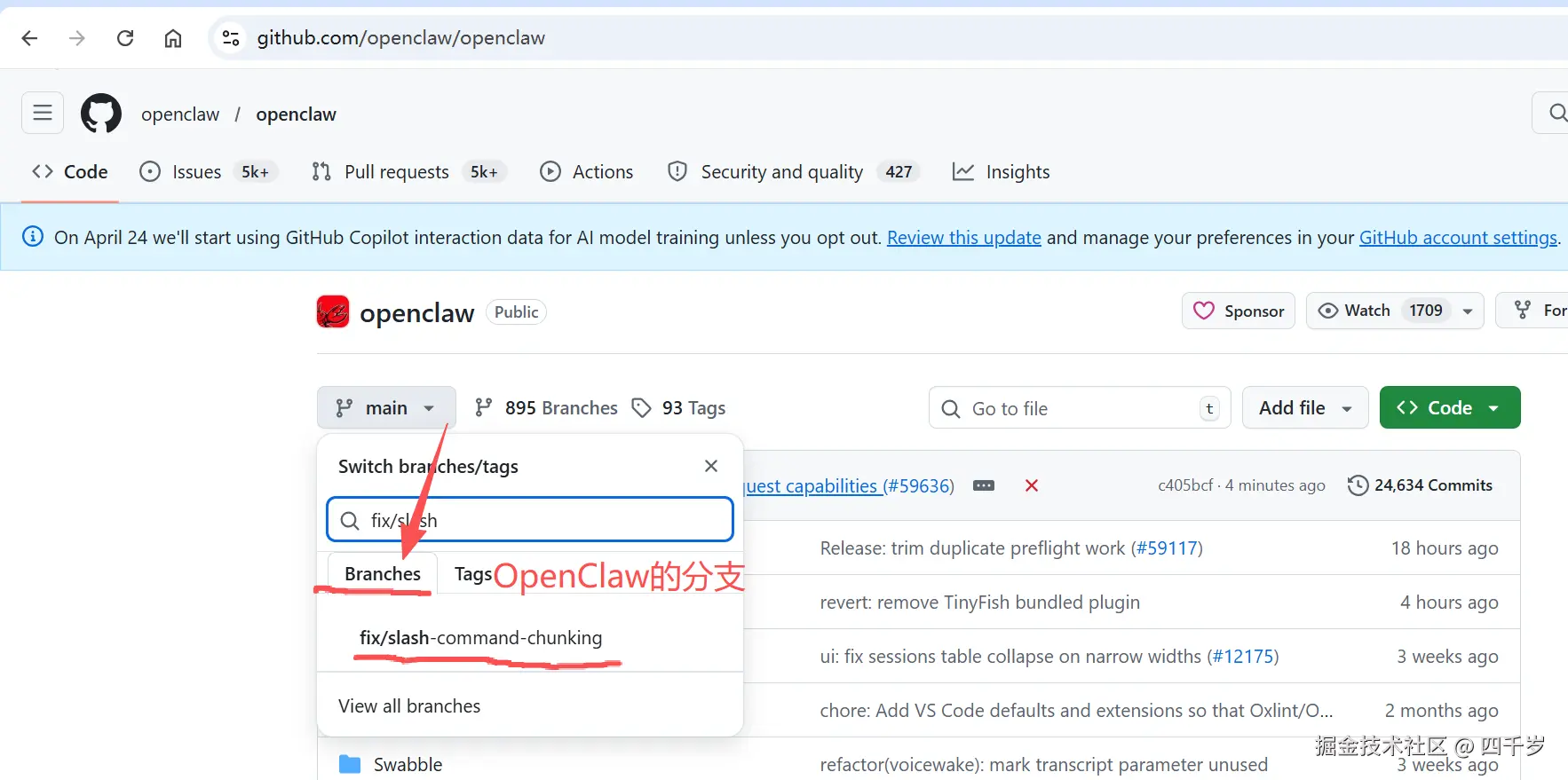Open the chore Add VS Code defaults commit
Screen dimensions: 1568x780
point(1076,711)
